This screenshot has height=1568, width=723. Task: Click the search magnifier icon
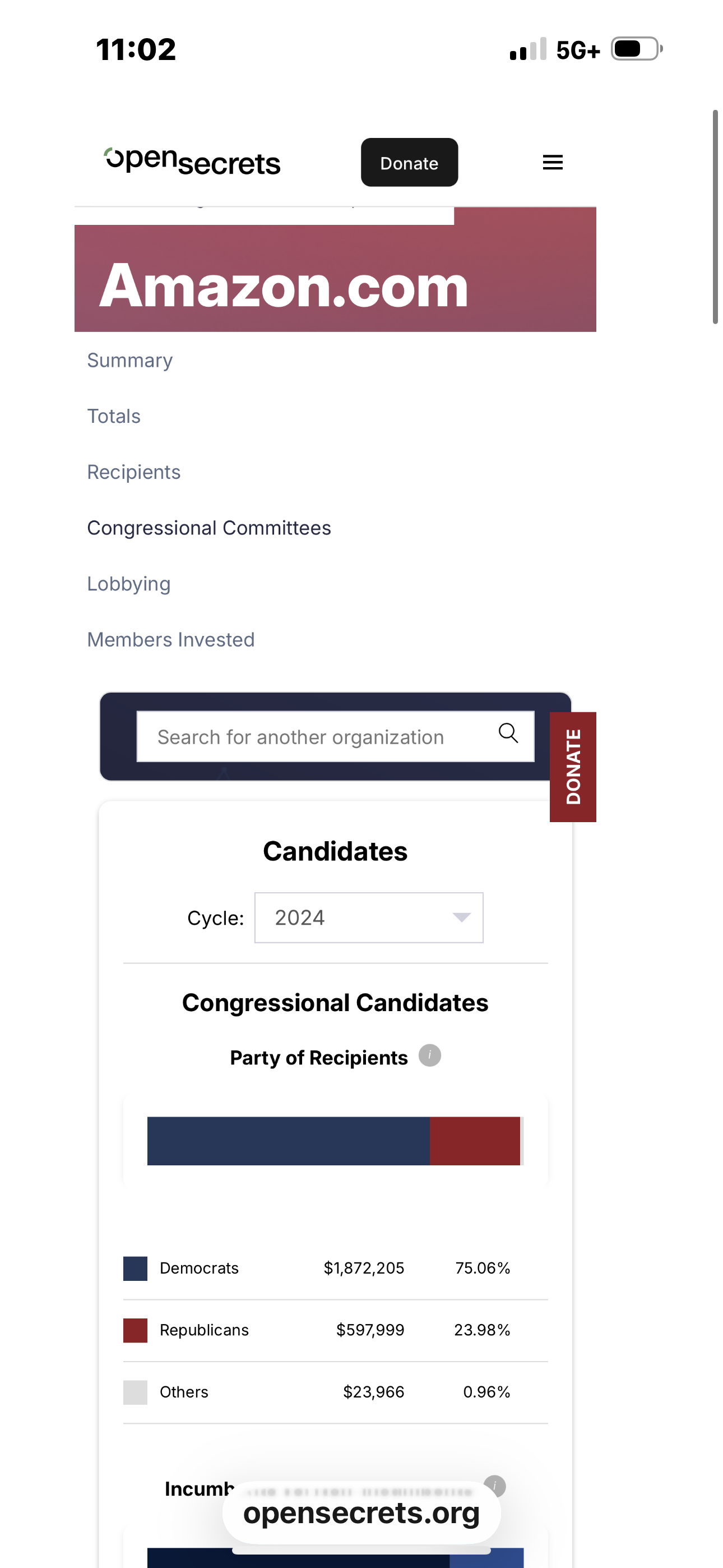pyautogui.click(x=508, y=734)
